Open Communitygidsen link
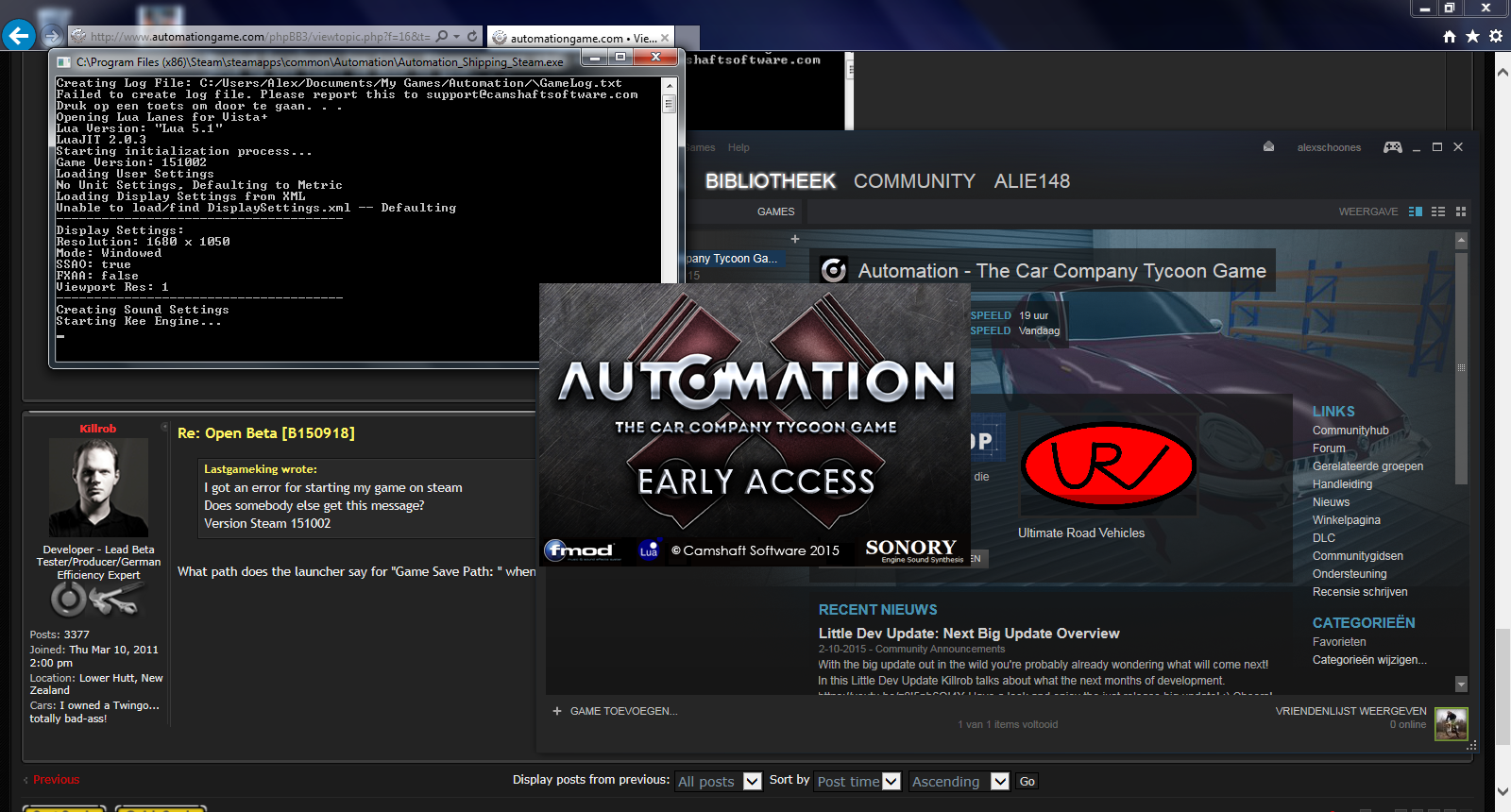The image size is (1511, 812). [x=1357, y=556]
